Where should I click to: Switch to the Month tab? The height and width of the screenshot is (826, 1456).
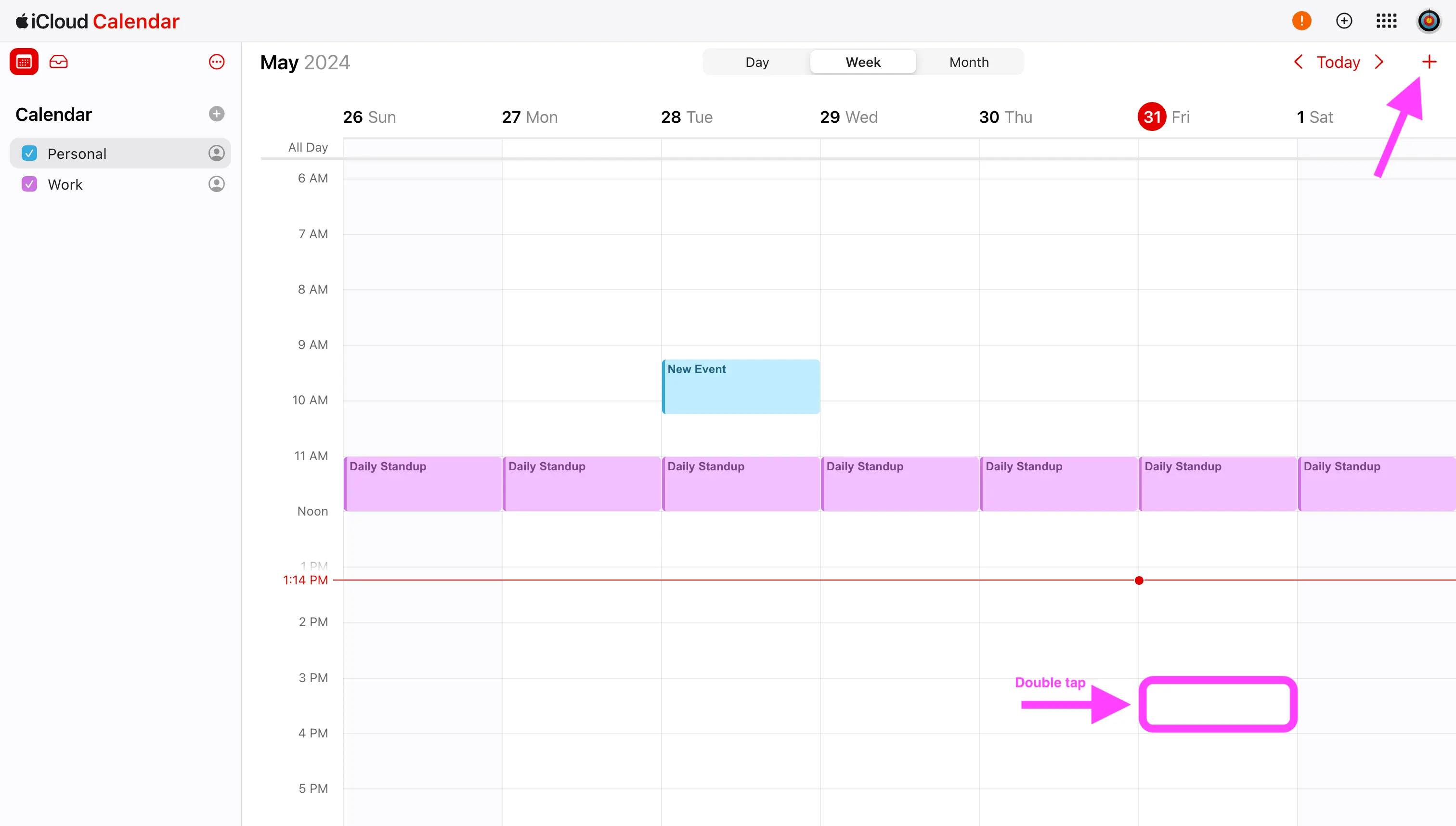click(968, 62)
